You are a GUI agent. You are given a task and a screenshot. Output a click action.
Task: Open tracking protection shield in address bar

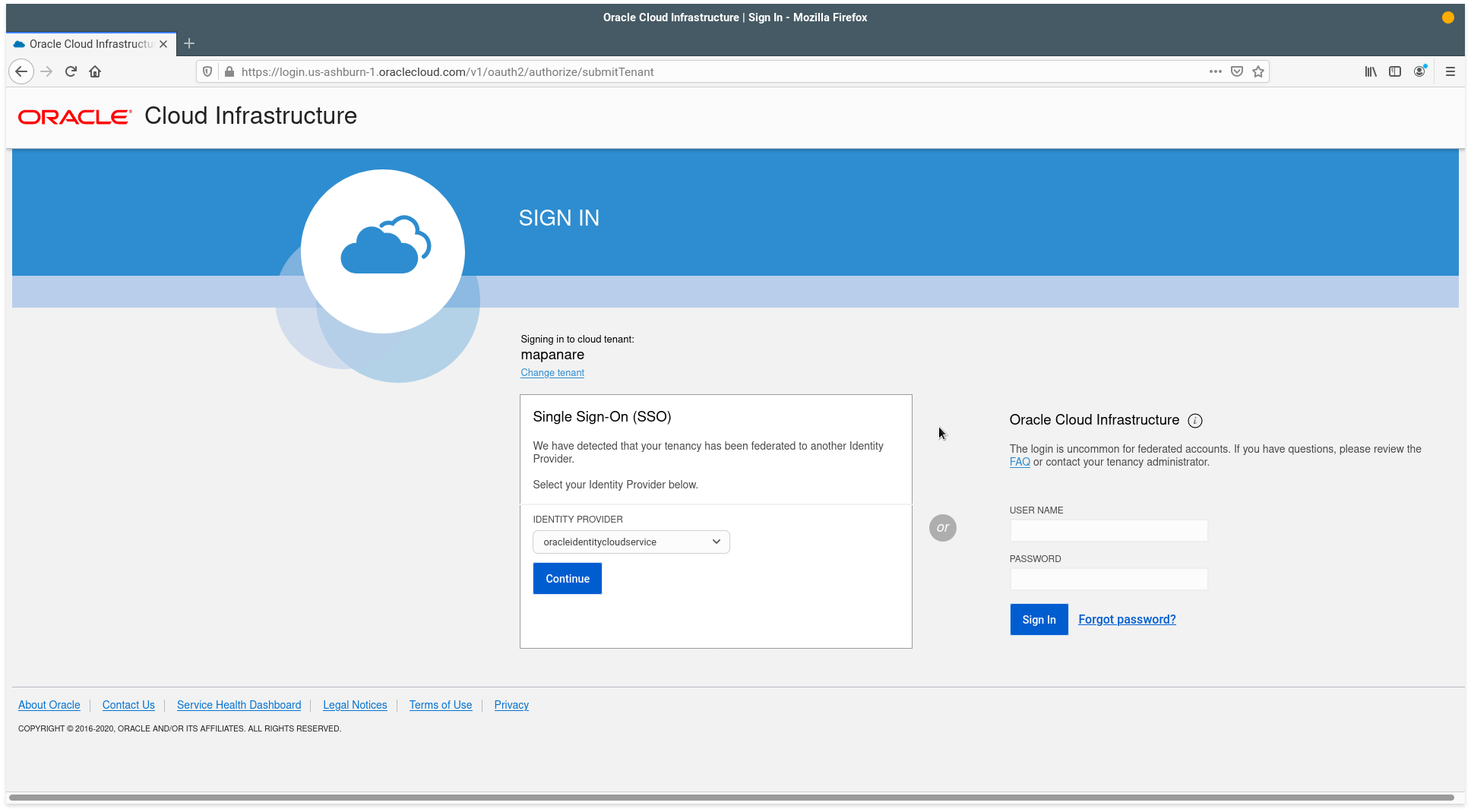coord(207,71)
